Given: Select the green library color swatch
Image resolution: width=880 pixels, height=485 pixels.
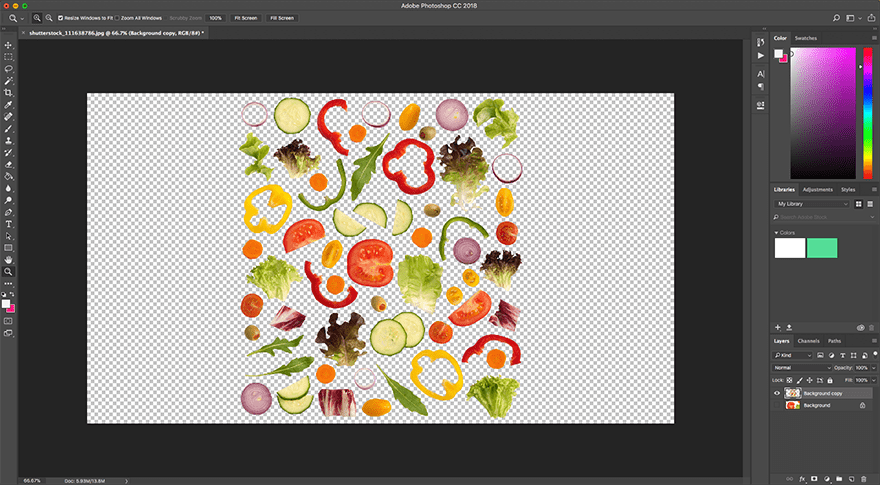Looking at the screenshot, I should point(822,248).
